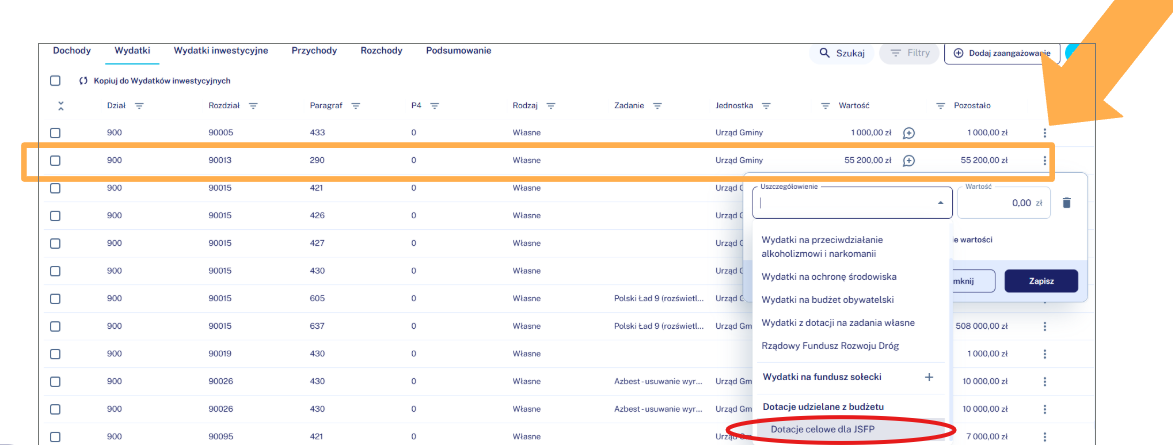The image size is (1173, 445).
Task: Tick the checkbox for row 90005
Action: coord(56,133)
